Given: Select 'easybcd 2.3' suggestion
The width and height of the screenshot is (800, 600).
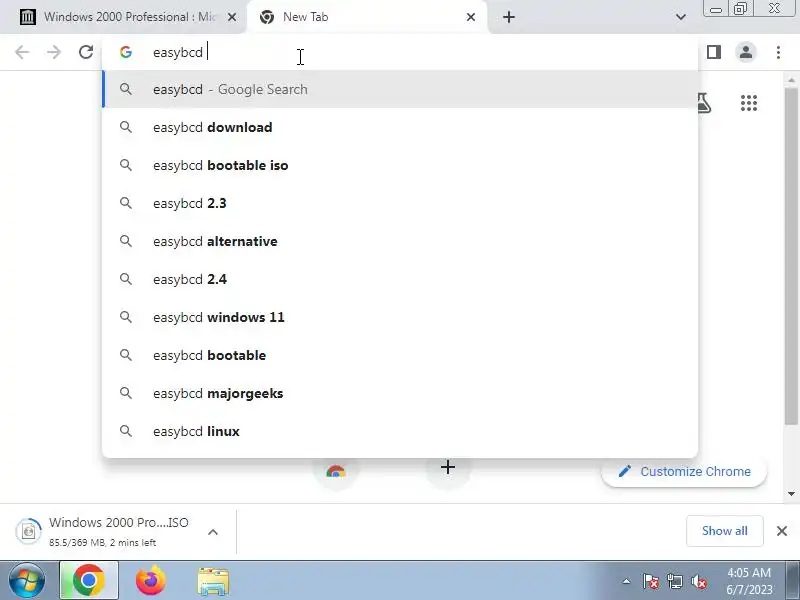Looking at the screenshot, I should 400,203.
